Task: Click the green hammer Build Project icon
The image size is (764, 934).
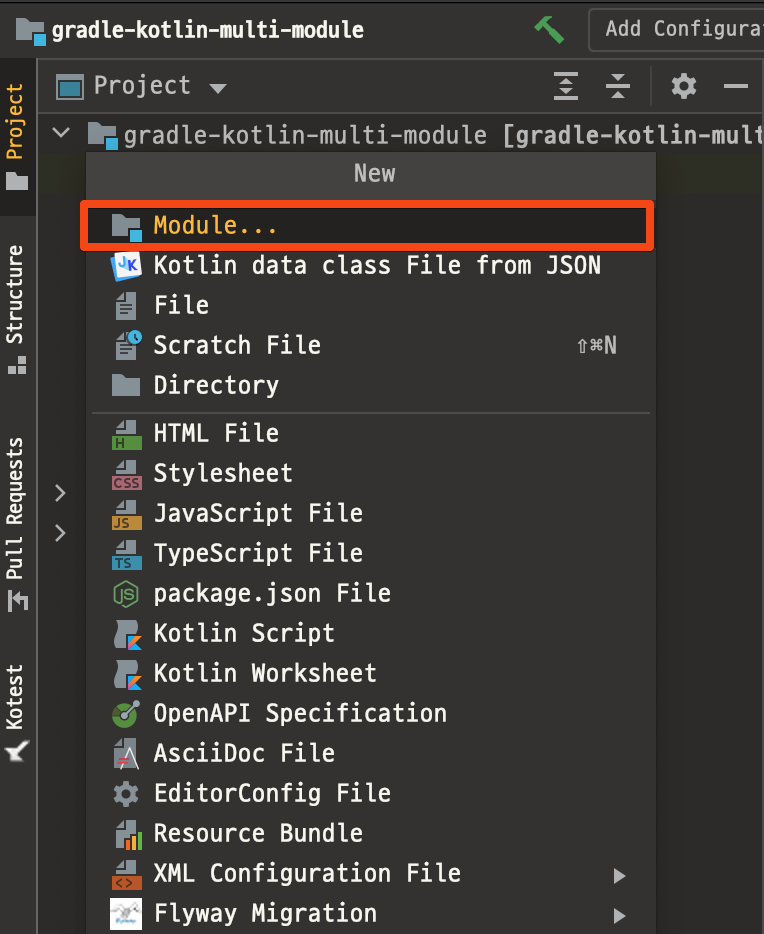Action: [x=549, y=29]
